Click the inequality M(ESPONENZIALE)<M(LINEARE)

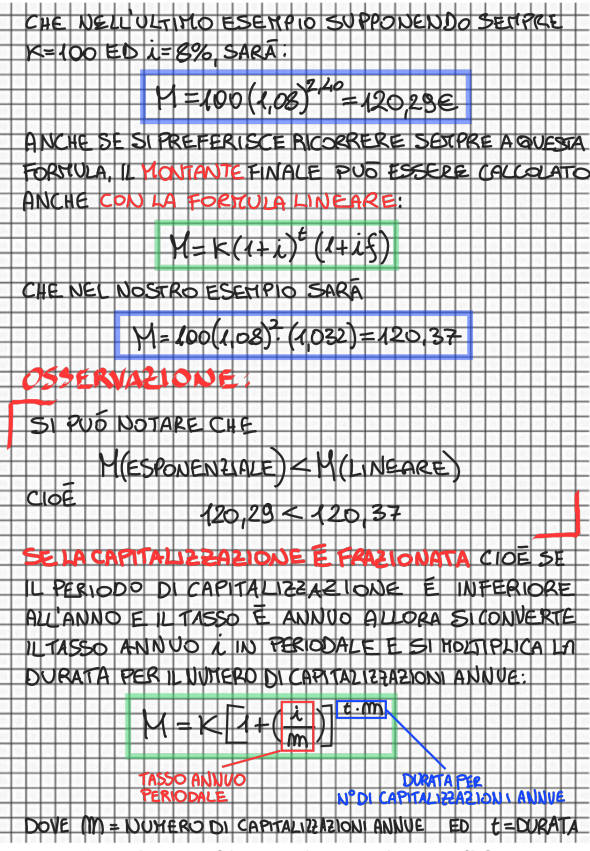pos(280,467)
